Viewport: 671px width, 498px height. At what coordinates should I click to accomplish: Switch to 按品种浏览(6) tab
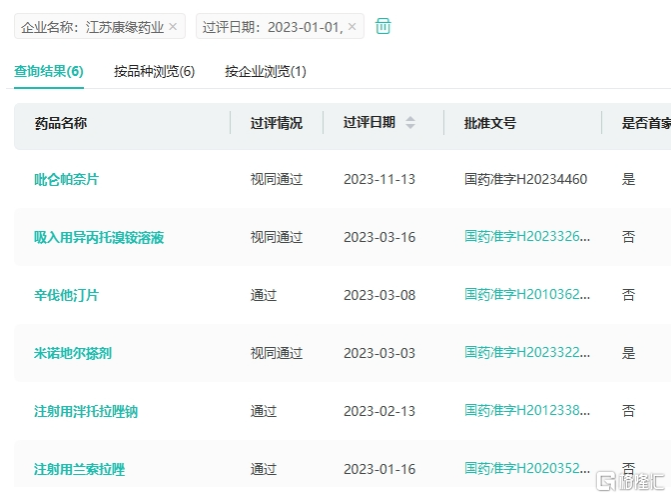point(154,71)
